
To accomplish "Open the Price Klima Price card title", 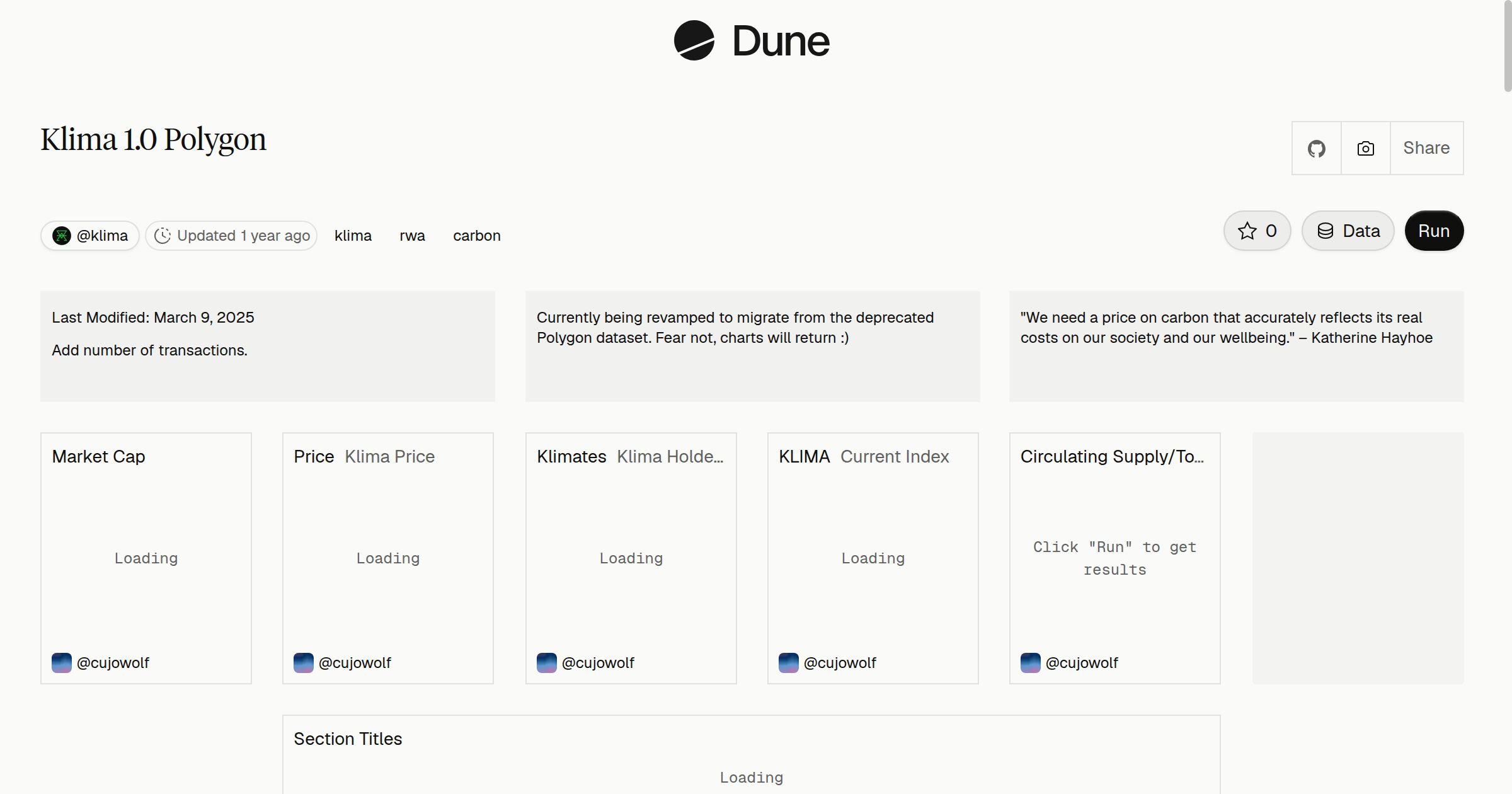I will click(364, 456).
